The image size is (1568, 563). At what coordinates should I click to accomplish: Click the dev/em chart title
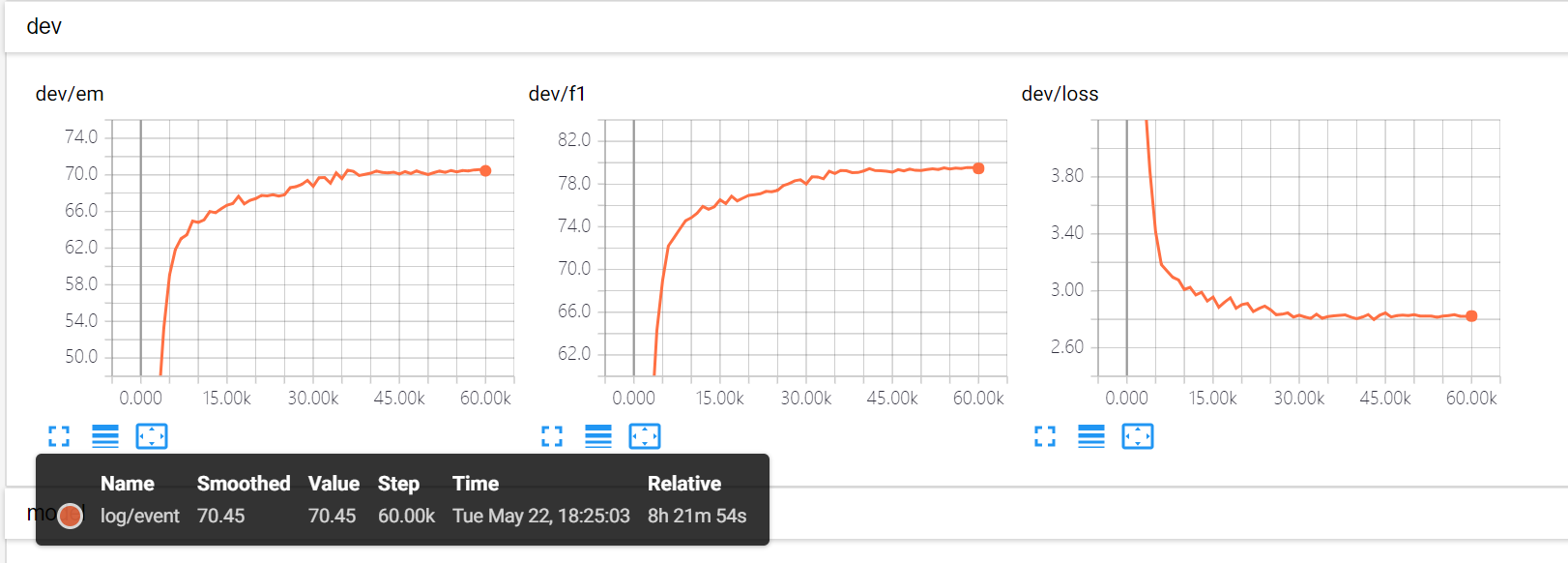pos(70,94)
